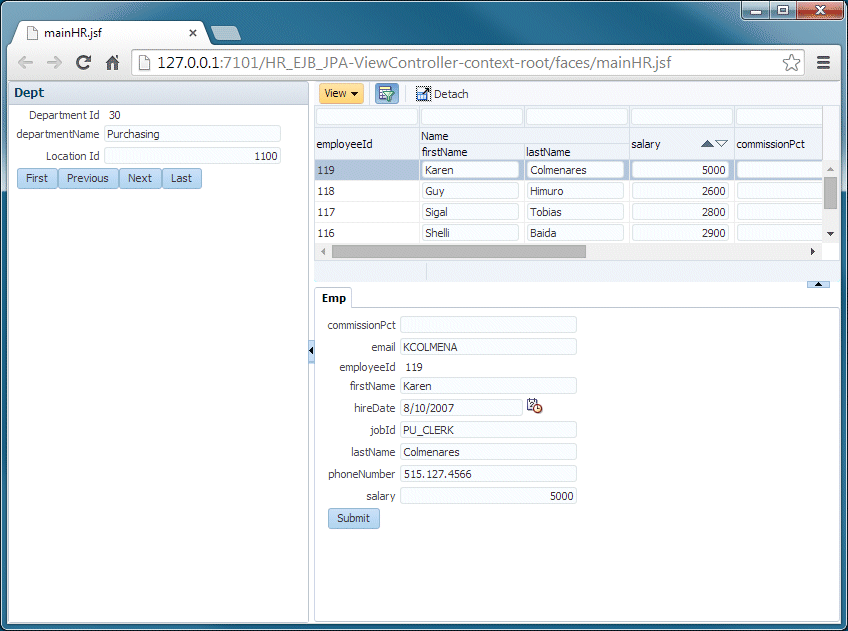Focus the Emp commissionPct field
848x631 pixels.
coord(488,325)
